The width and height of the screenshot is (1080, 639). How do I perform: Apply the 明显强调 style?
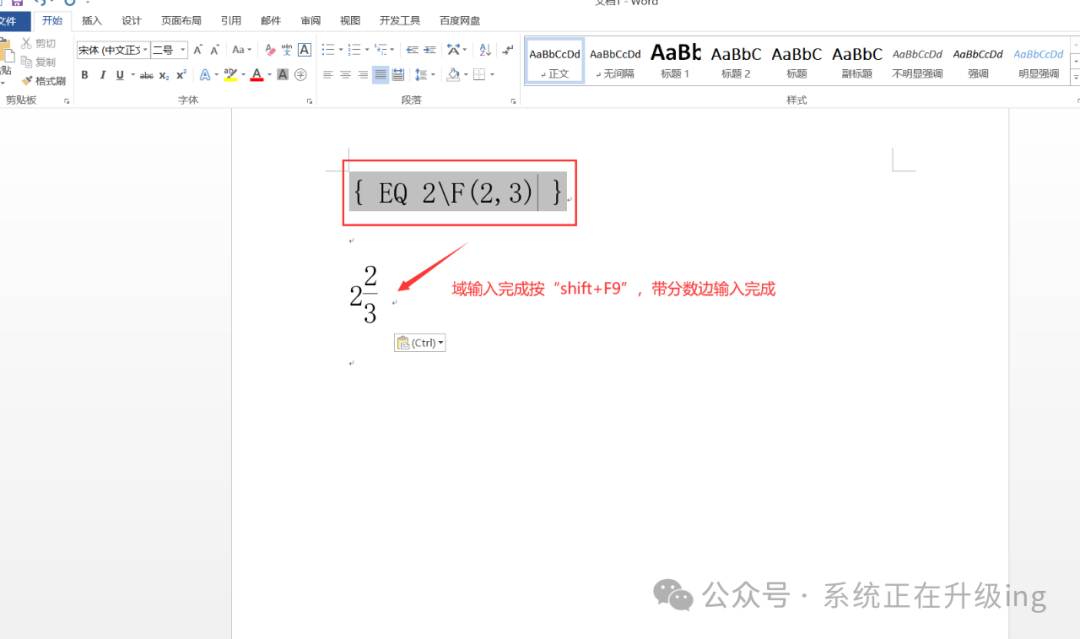pos(1039,61)
